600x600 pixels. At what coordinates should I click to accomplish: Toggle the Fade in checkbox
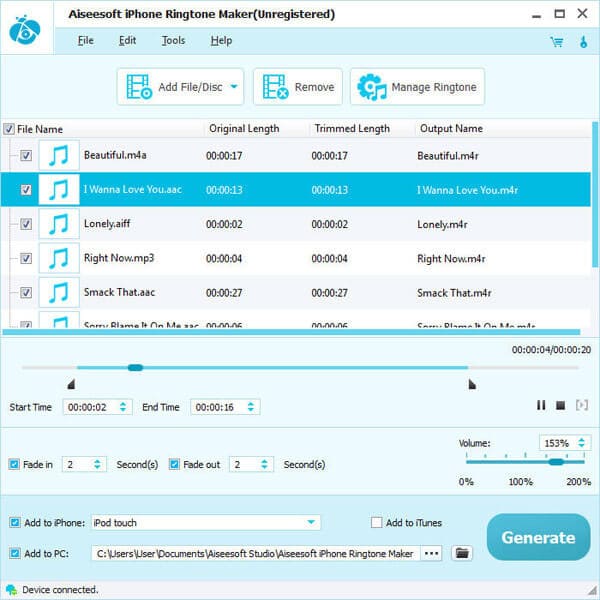click(13, 464)
